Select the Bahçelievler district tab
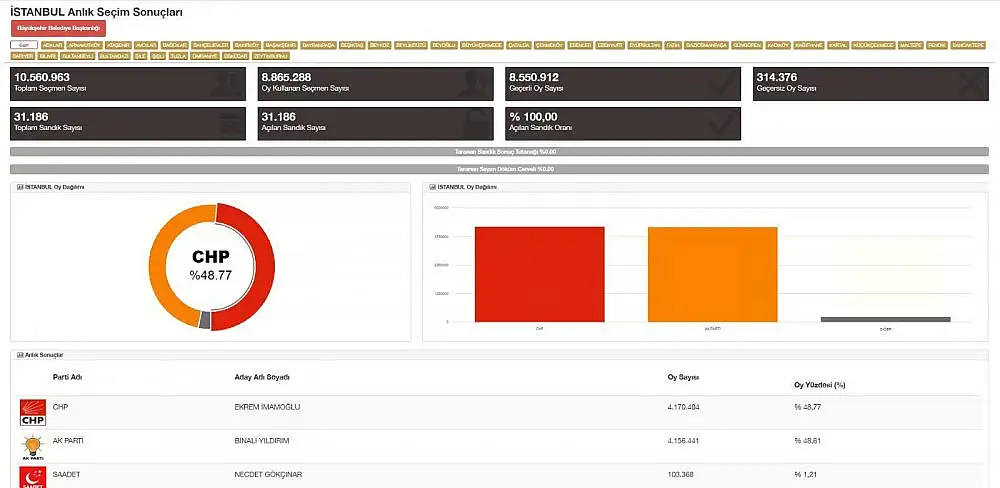Image resolution: width=1000 pixels, height=488 pixels. click(210, 45)
